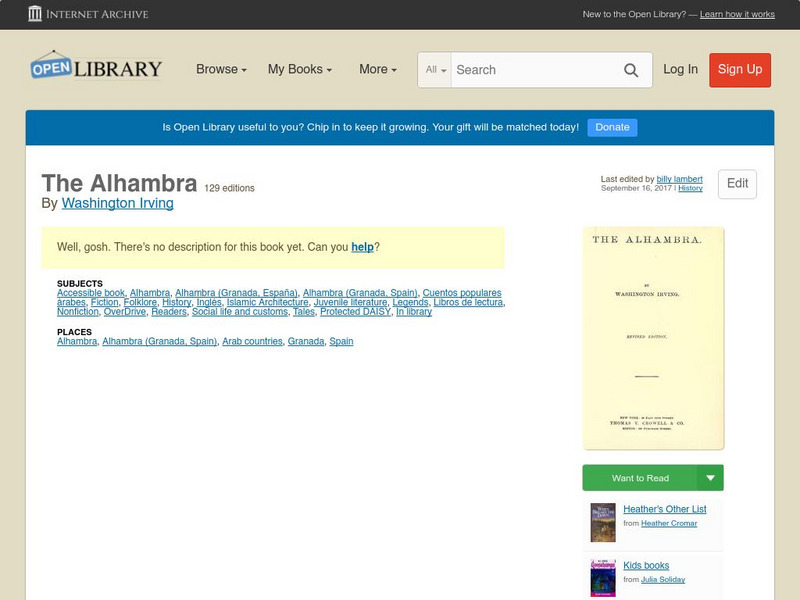
Task: Open author Washington Irving link
Action: (x=118, y=203)
